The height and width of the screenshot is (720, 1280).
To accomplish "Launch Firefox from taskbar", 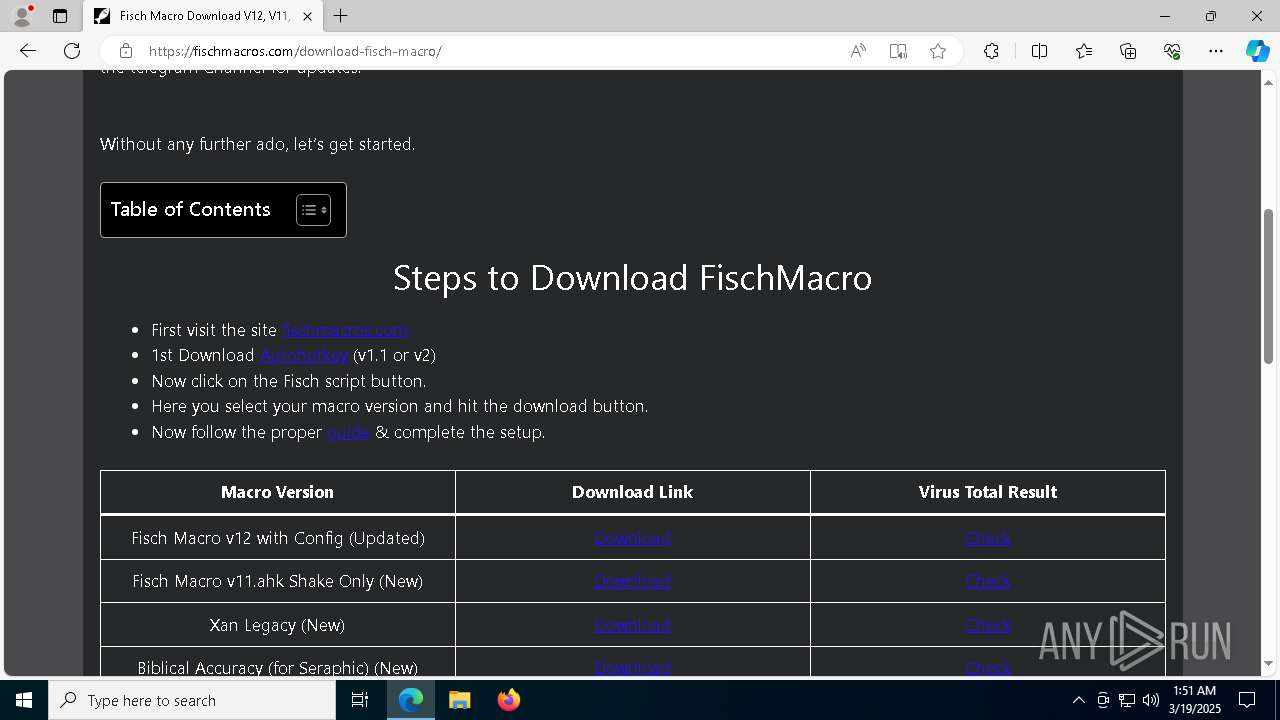I will pyautogui.click(x=508, y=700).
